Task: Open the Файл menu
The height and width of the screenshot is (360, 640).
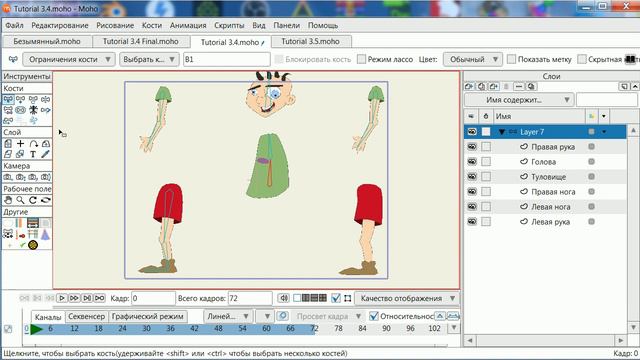Action: tap(14, 25)
